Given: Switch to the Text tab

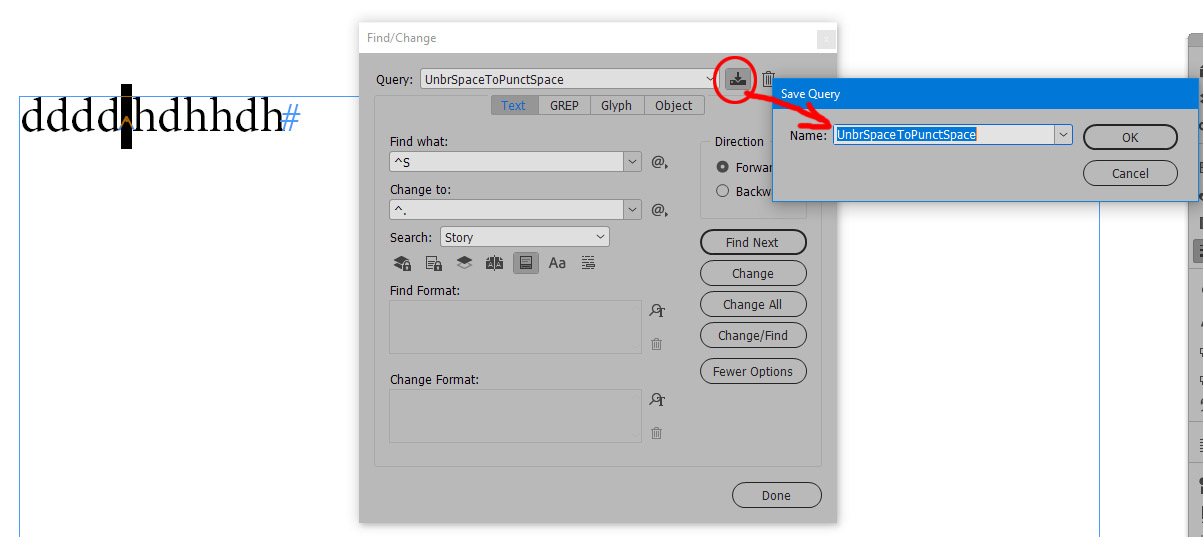Looking at the screenshot, I should 514,105.
